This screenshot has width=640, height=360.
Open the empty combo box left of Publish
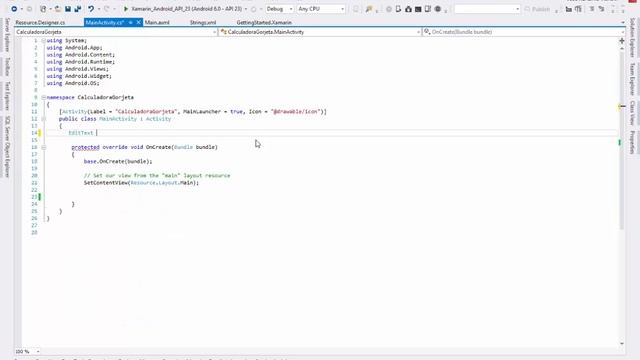pyautogui.click(x=487, y=9)
